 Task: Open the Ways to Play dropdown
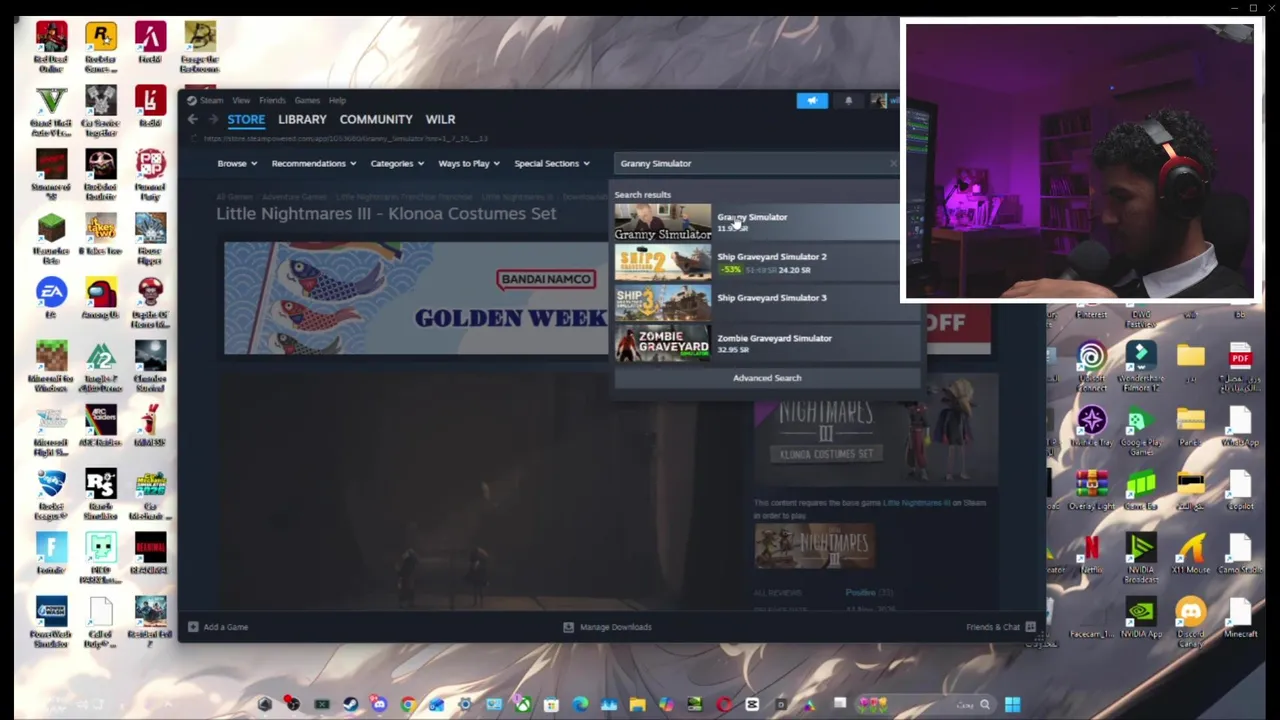[469, 163]
